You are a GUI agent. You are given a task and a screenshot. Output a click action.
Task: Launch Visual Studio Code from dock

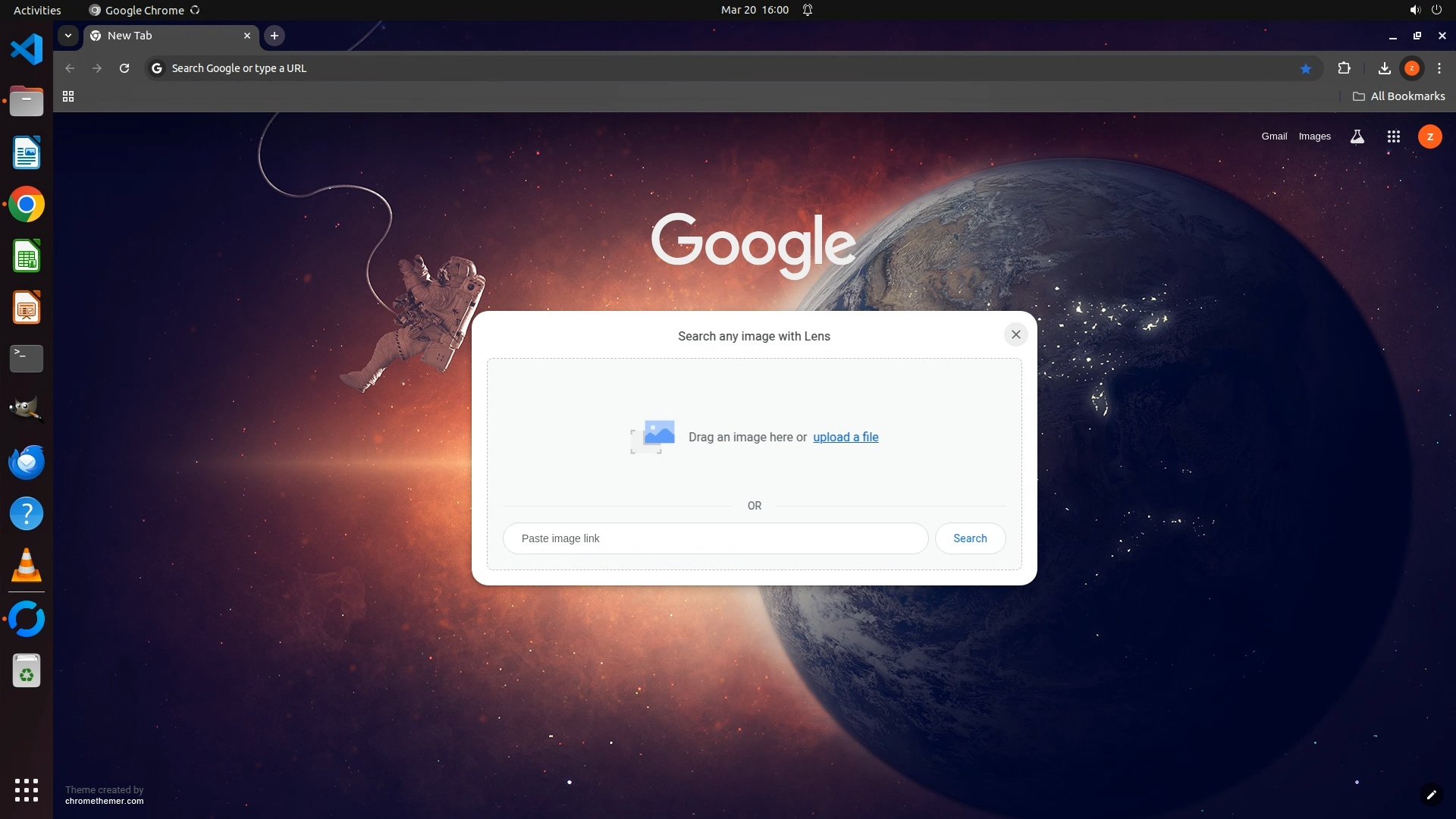(x=27, y=50)
